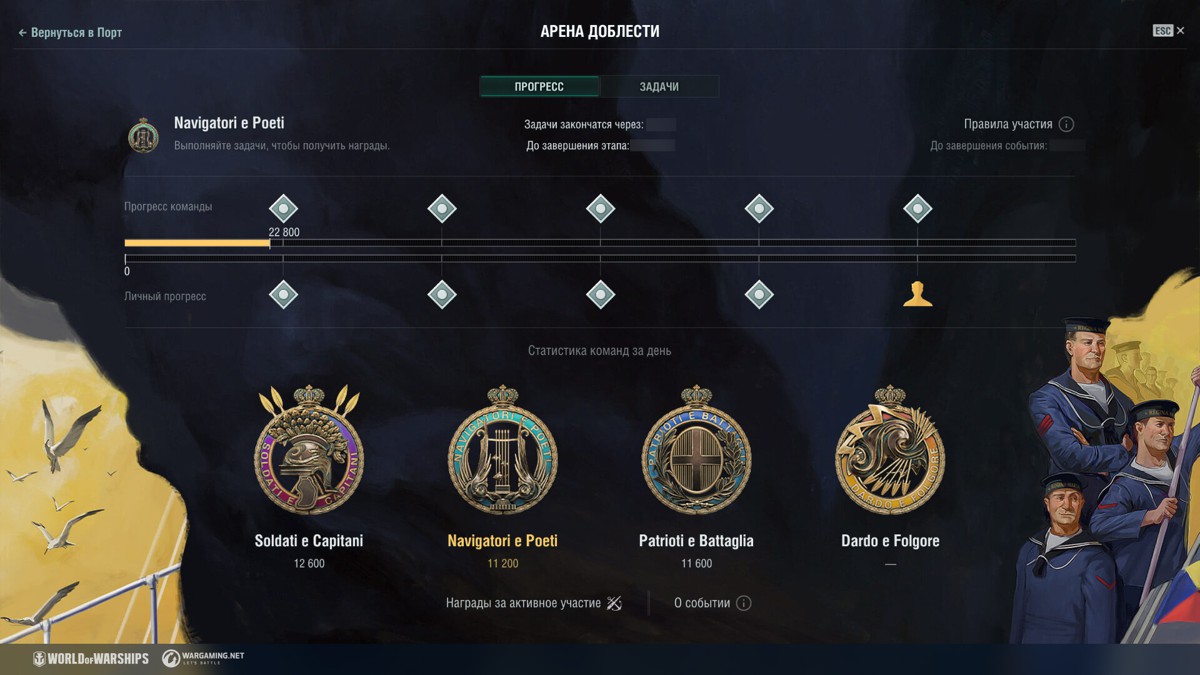Click the second personal progress reward diamond
This screenshot has height=675, width=1200.
click(442, 294)
